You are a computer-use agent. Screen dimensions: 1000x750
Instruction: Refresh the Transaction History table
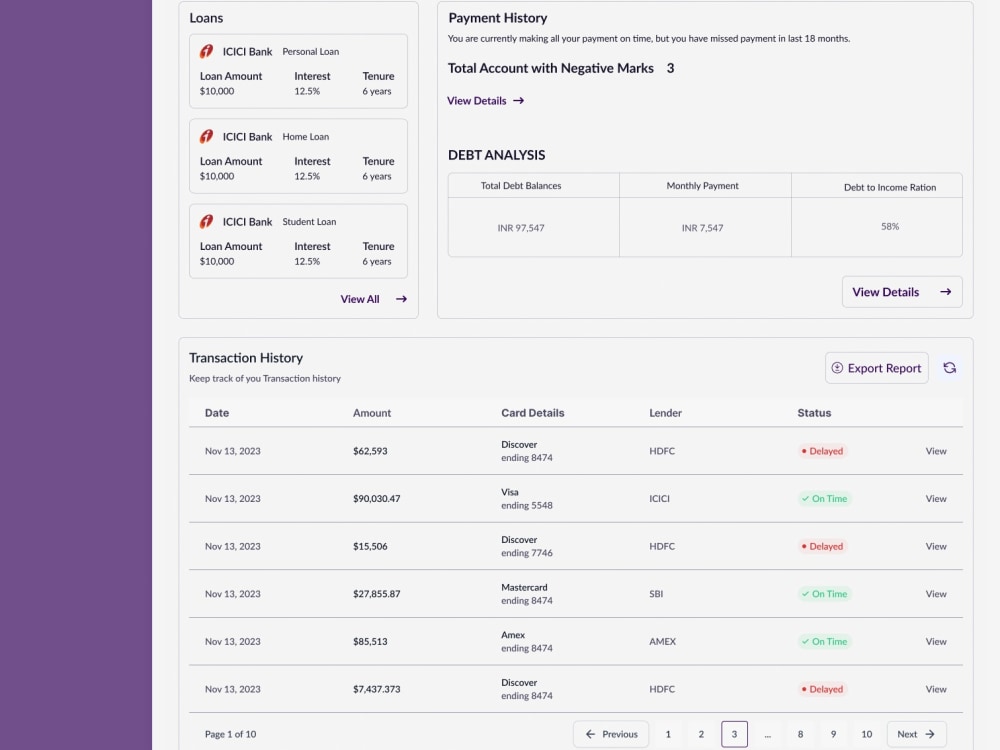tap(949, 368)
